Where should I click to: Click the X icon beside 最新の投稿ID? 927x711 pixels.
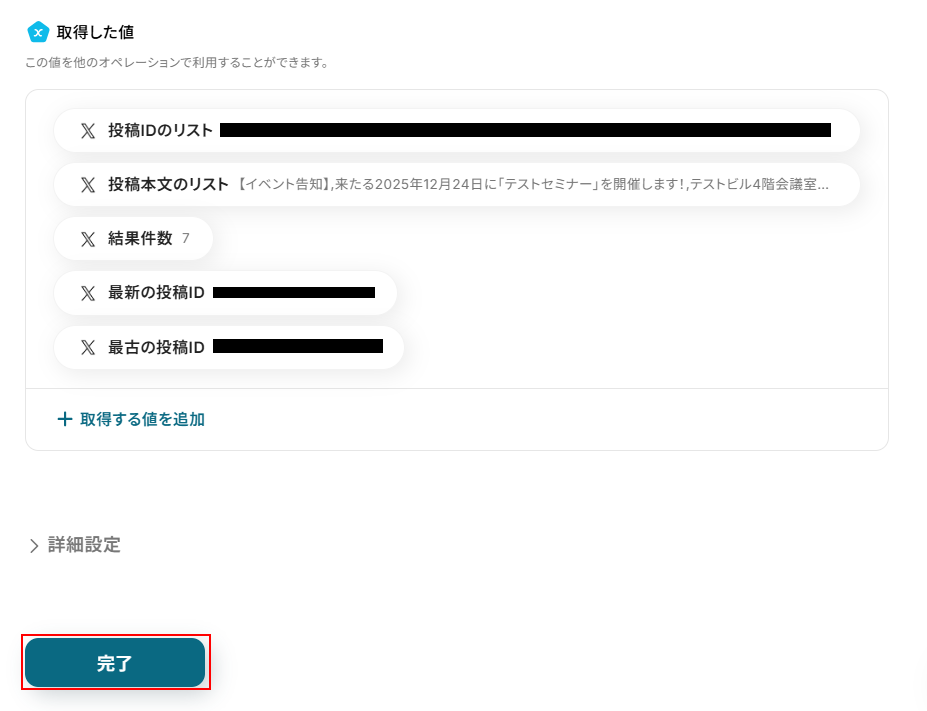87,293
